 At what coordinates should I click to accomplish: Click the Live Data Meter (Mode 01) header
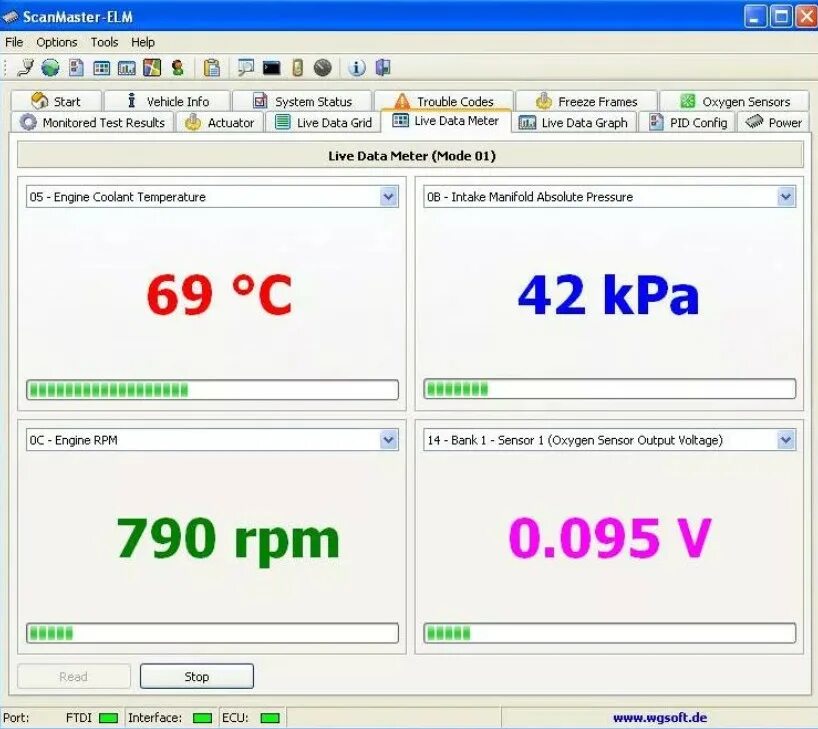pos(411,156)
